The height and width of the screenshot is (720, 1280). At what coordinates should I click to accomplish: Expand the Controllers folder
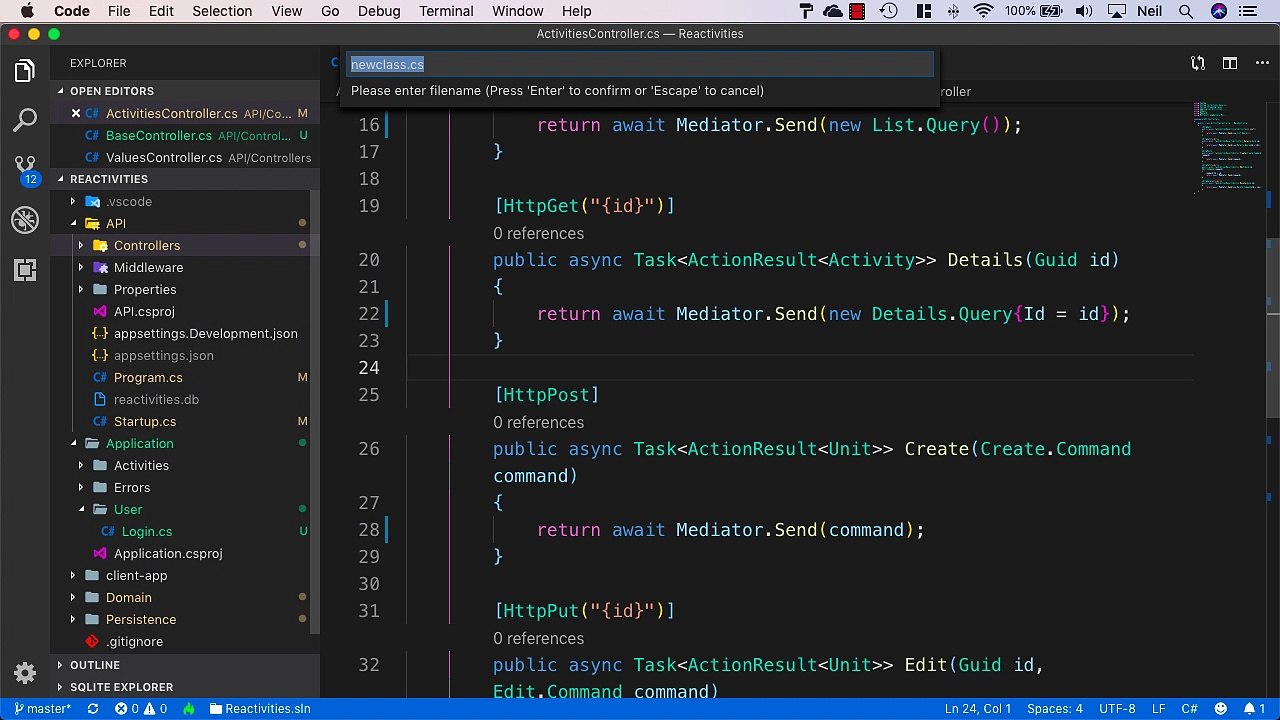click(80, 245)
